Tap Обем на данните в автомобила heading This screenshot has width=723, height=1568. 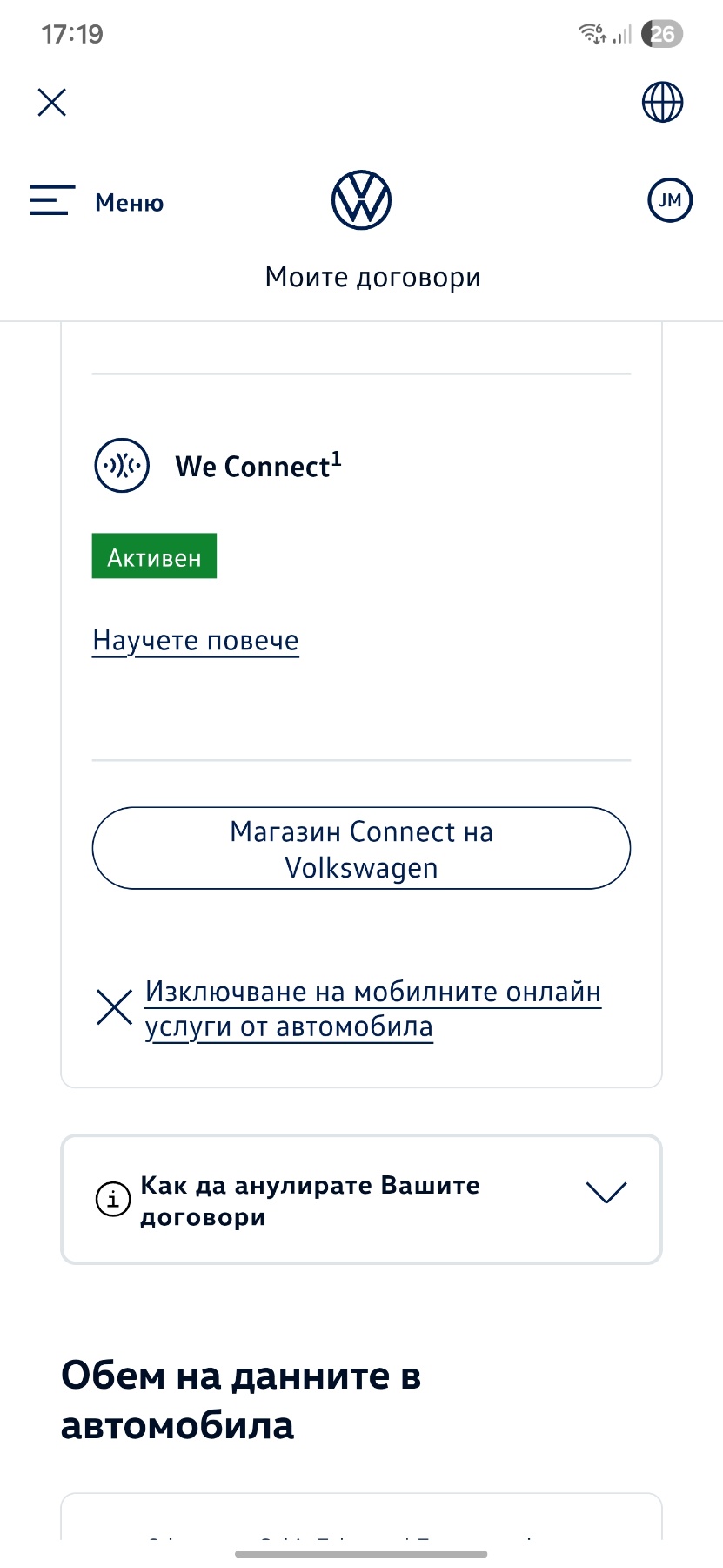point(241,1400)
